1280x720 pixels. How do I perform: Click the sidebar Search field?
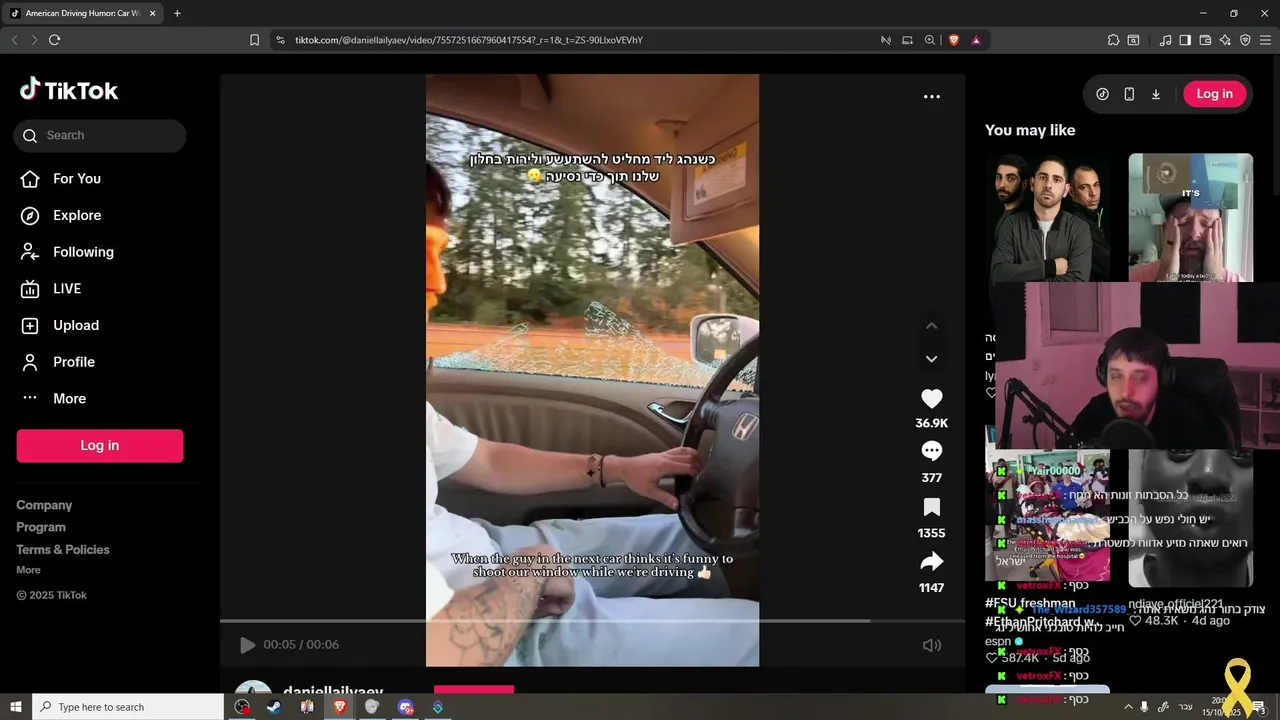100,135
